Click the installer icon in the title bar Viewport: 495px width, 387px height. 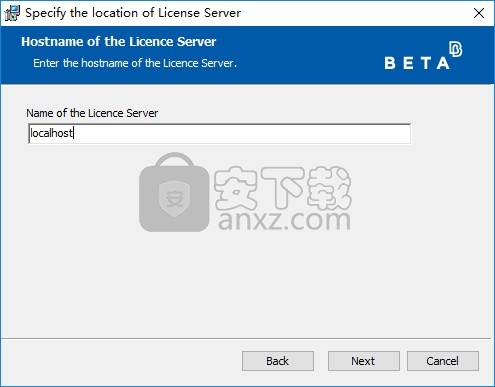pyautogui.click(x=12, y=13)
